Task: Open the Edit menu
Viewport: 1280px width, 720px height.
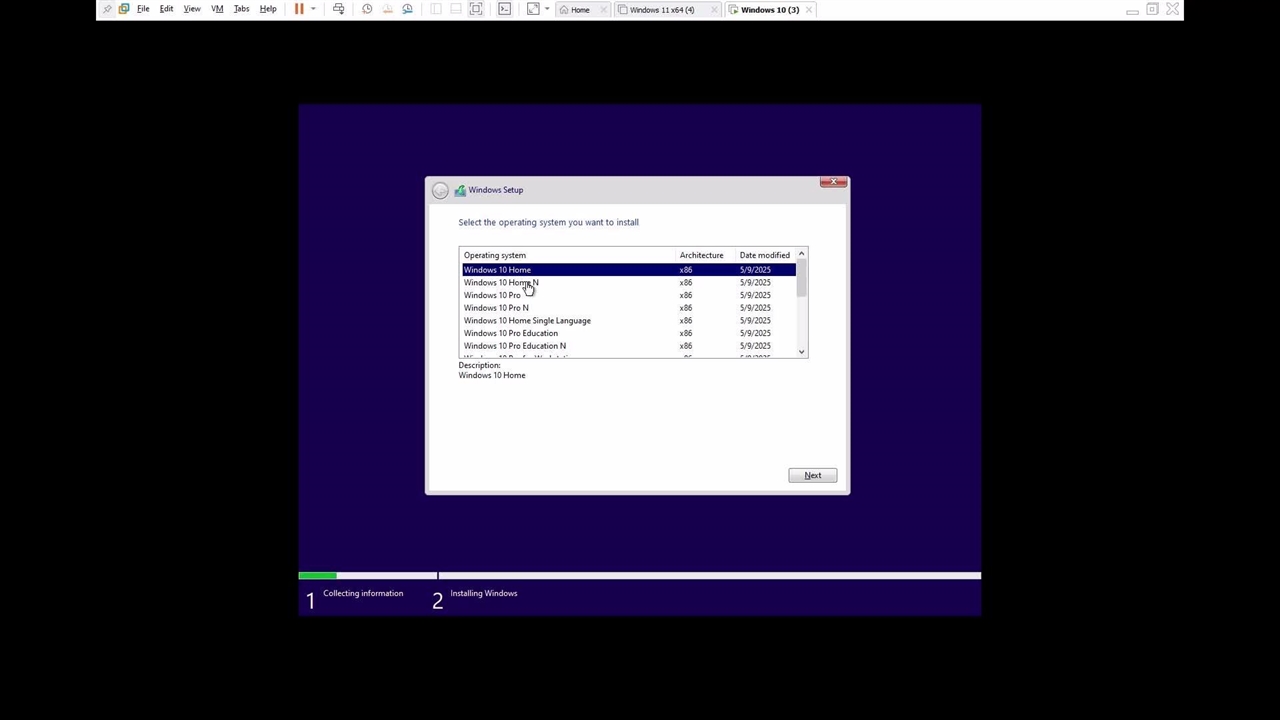Action: [166, 9]
